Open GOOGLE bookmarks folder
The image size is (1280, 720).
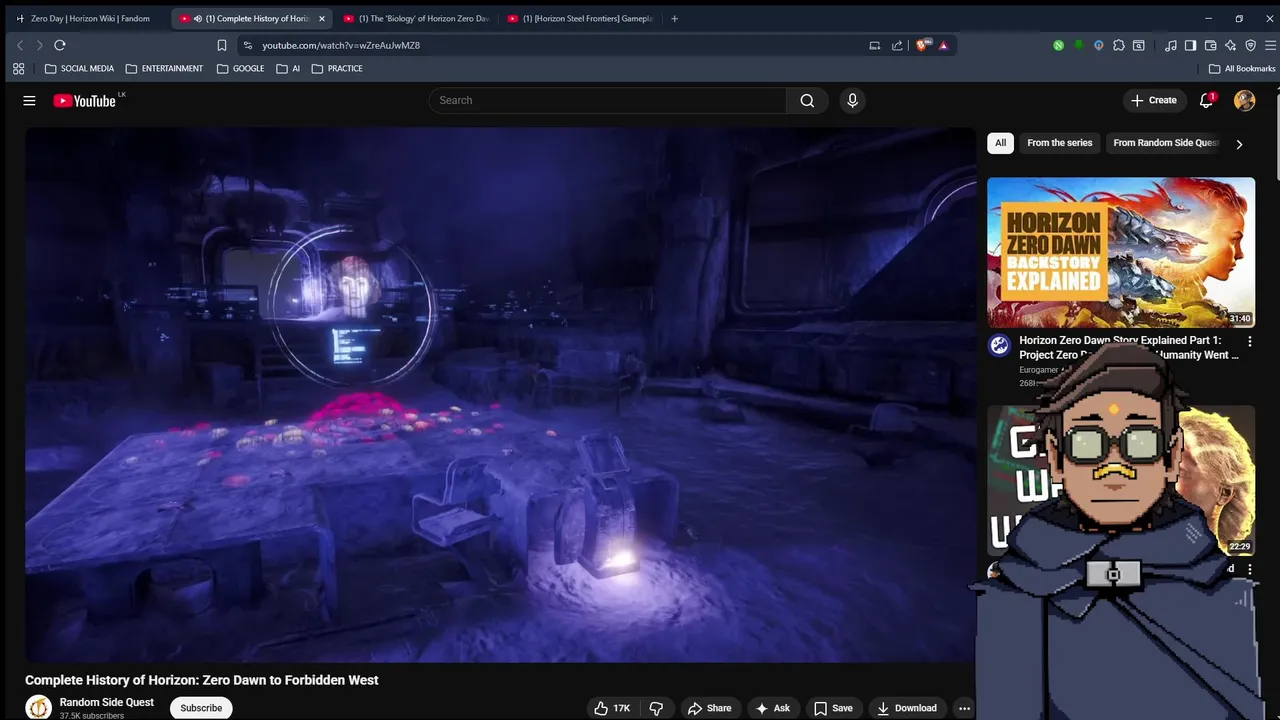(240, 69)
